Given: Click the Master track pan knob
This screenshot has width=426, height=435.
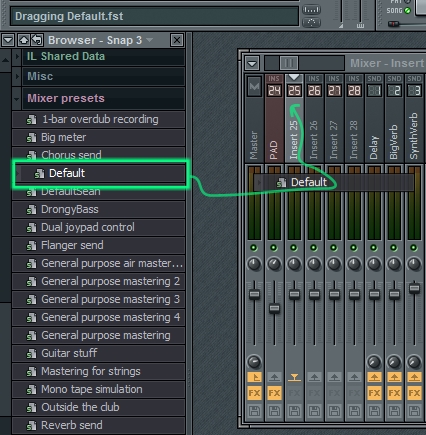Looking at the screenshot, I should coord(254,264).
